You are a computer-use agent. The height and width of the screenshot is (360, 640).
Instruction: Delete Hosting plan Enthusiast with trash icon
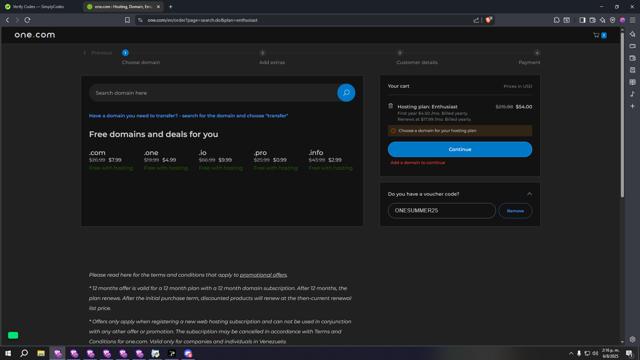pyautogui.click(x=391, y=106)
